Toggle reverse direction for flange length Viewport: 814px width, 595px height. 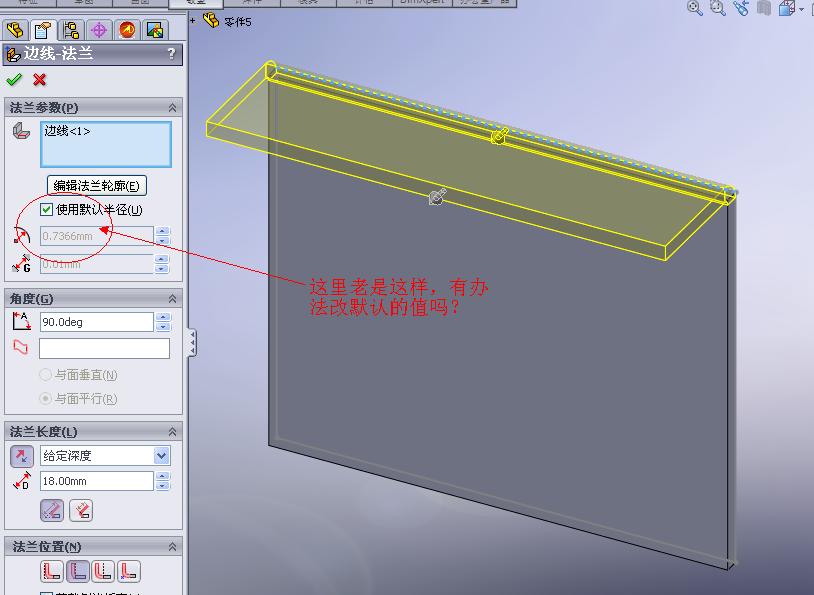[22, 456]
